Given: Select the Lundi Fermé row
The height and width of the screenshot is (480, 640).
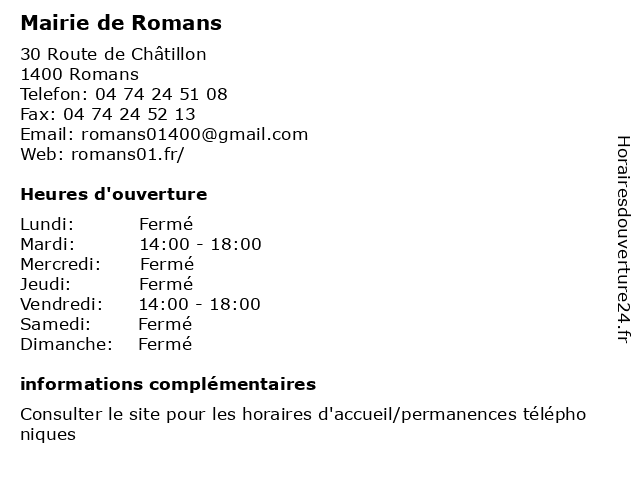Looking at the screenshot, I should (x=107, y=224).
